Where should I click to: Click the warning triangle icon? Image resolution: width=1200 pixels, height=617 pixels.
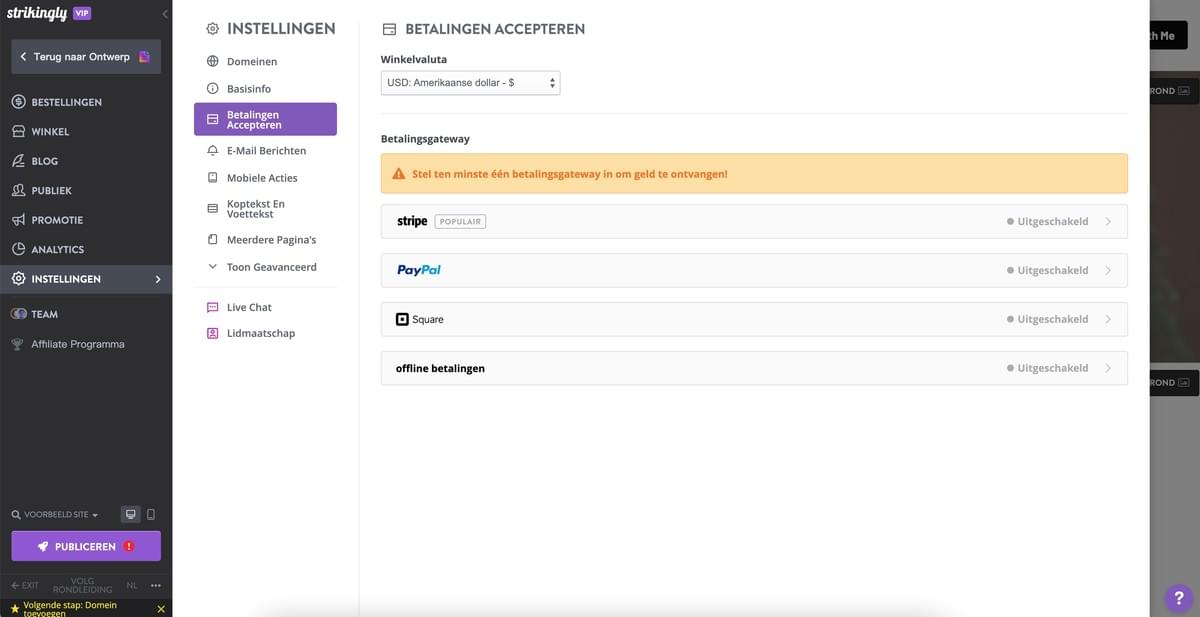tap(399, 174)
